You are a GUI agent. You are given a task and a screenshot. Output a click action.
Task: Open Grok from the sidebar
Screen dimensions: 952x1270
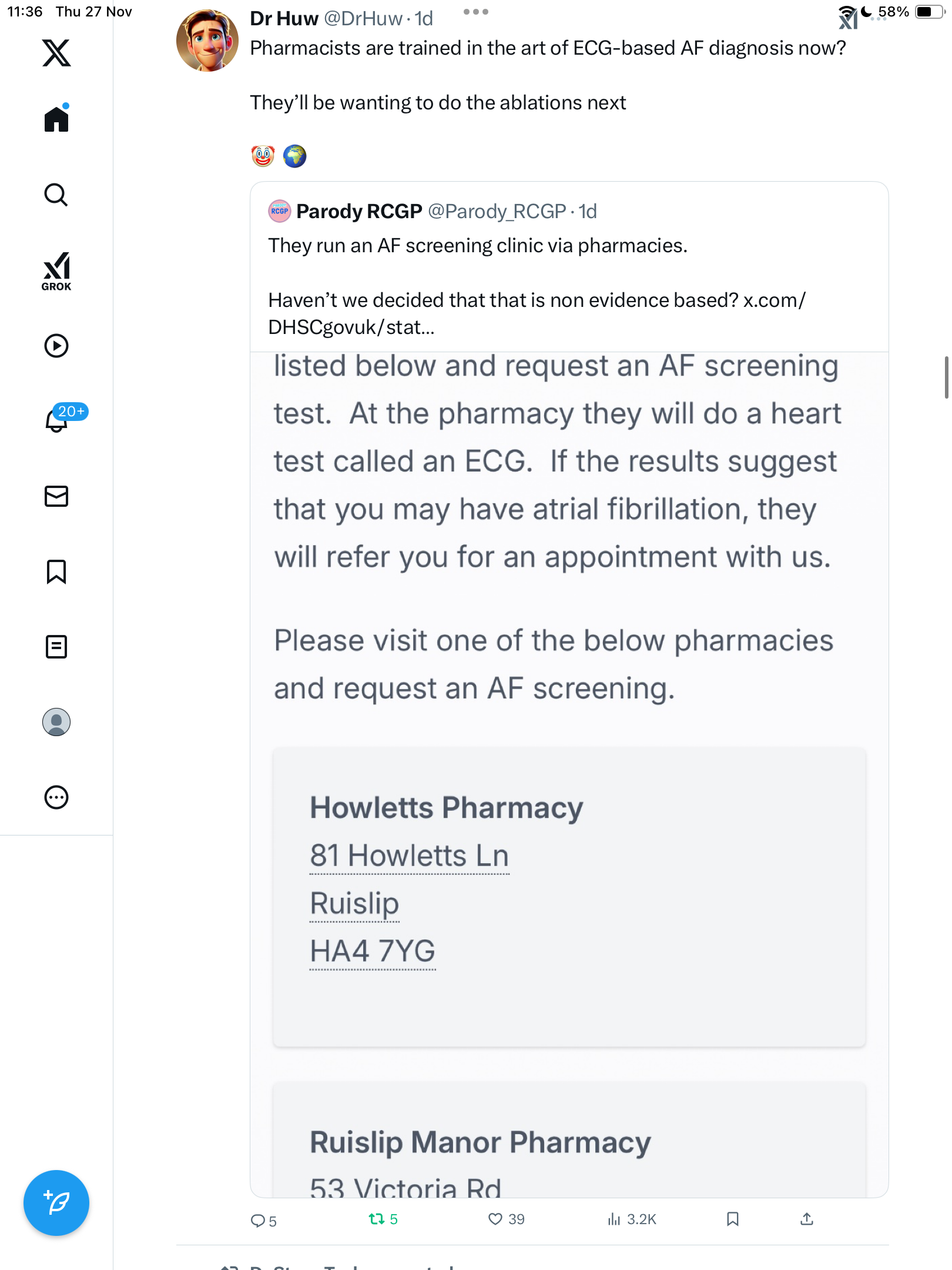(x=56, y=271)
